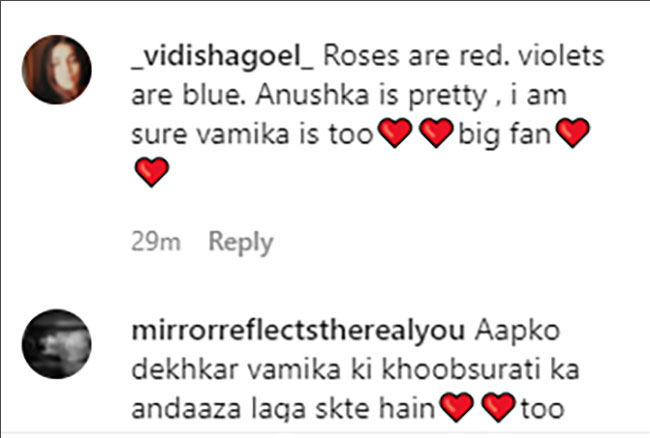The image size is (650, 438).
Task: Click the 29m comment timestamp
Action: (x=156, y=241)
